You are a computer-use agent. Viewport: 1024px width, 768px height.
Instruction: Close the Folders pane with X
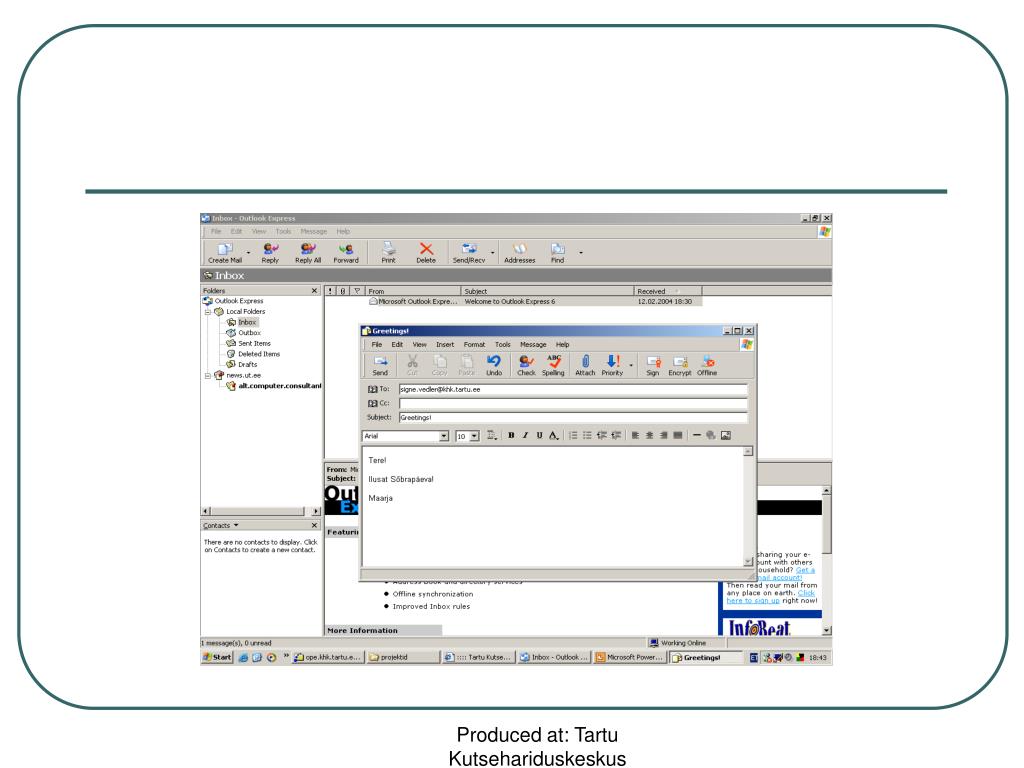coord(314,291)
